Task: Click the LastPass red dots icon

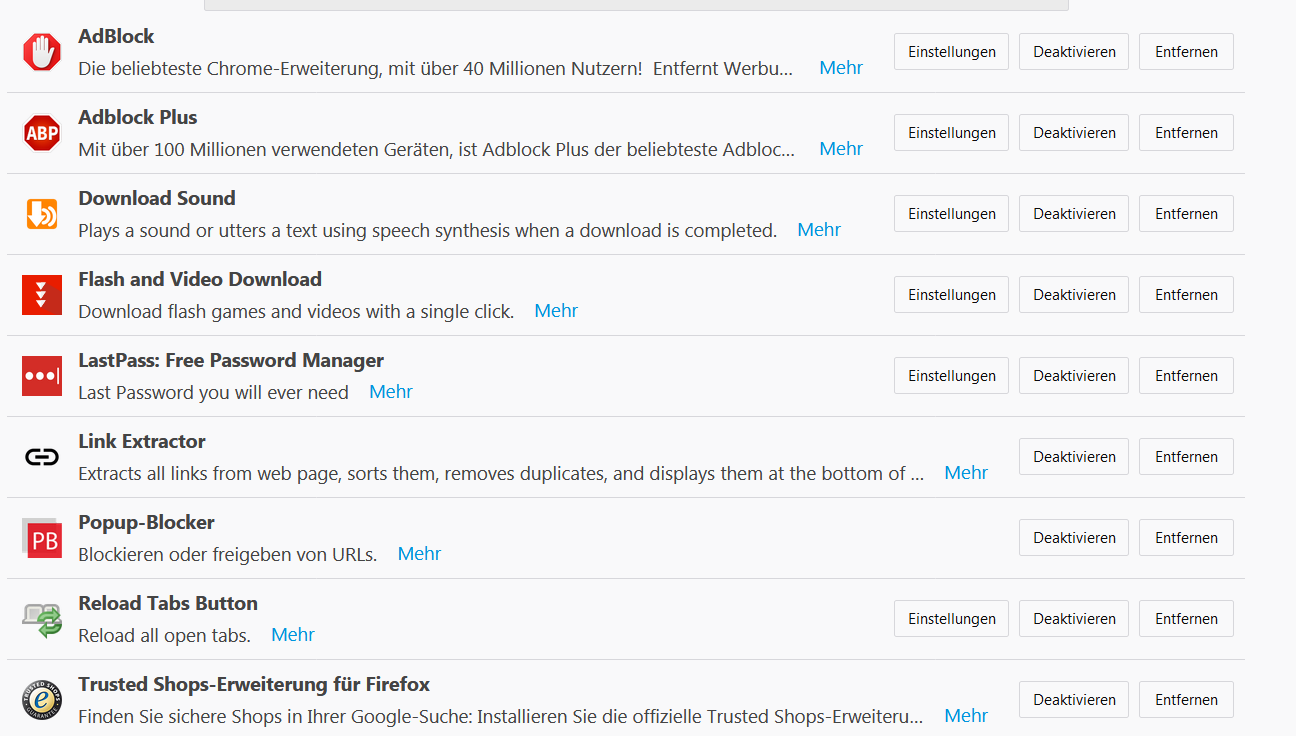Action: click(x=42, y=376)
